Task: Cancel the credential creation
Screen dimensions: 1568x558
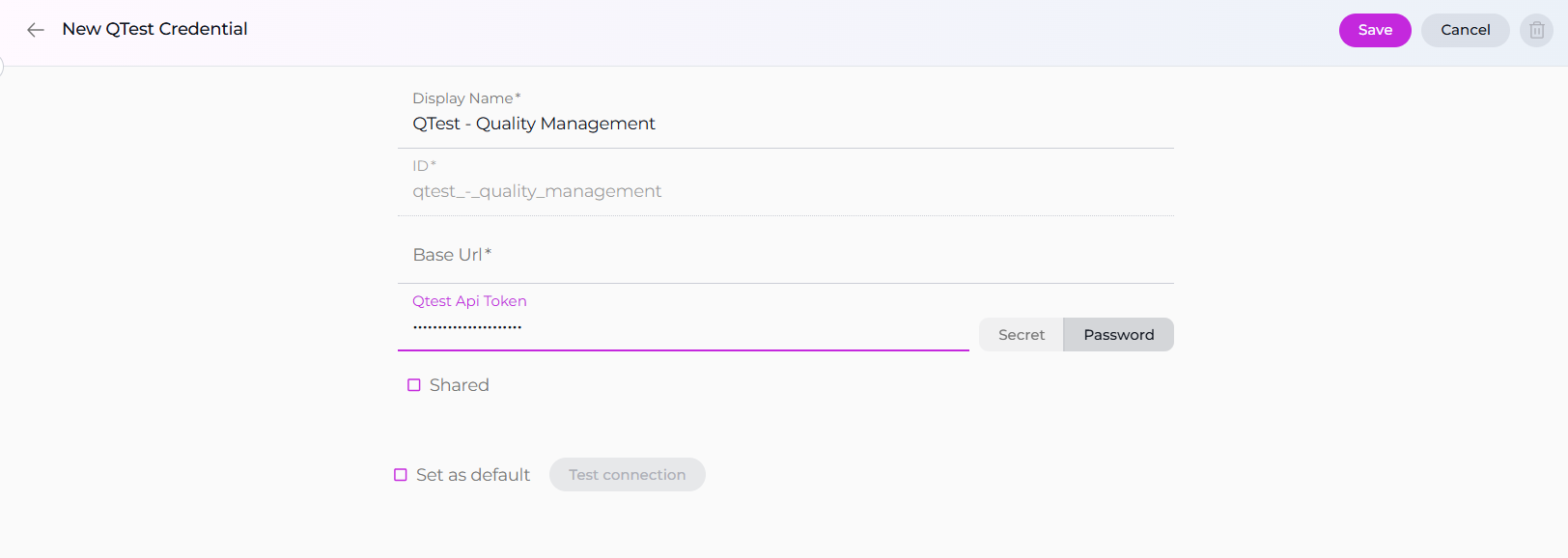Action: (1465, 30)
